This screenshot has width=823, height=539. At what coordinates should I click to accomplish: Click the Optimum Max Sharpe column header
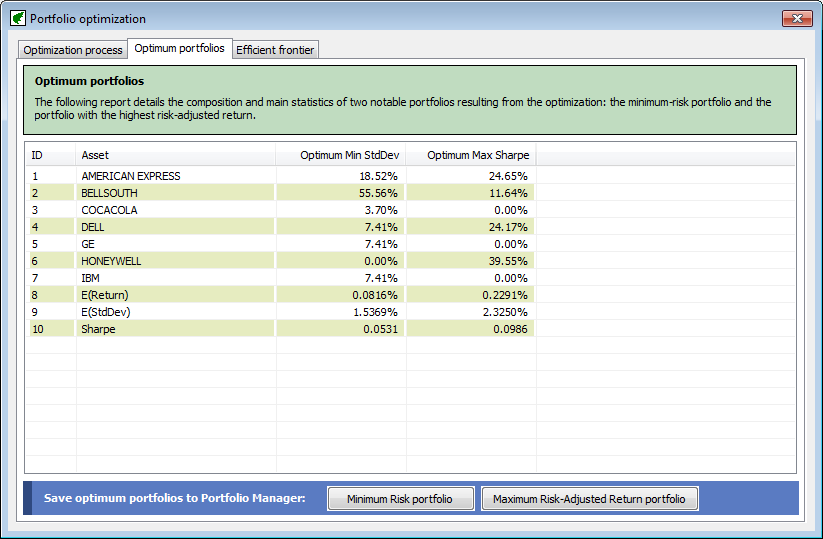[x=471, y=155]
